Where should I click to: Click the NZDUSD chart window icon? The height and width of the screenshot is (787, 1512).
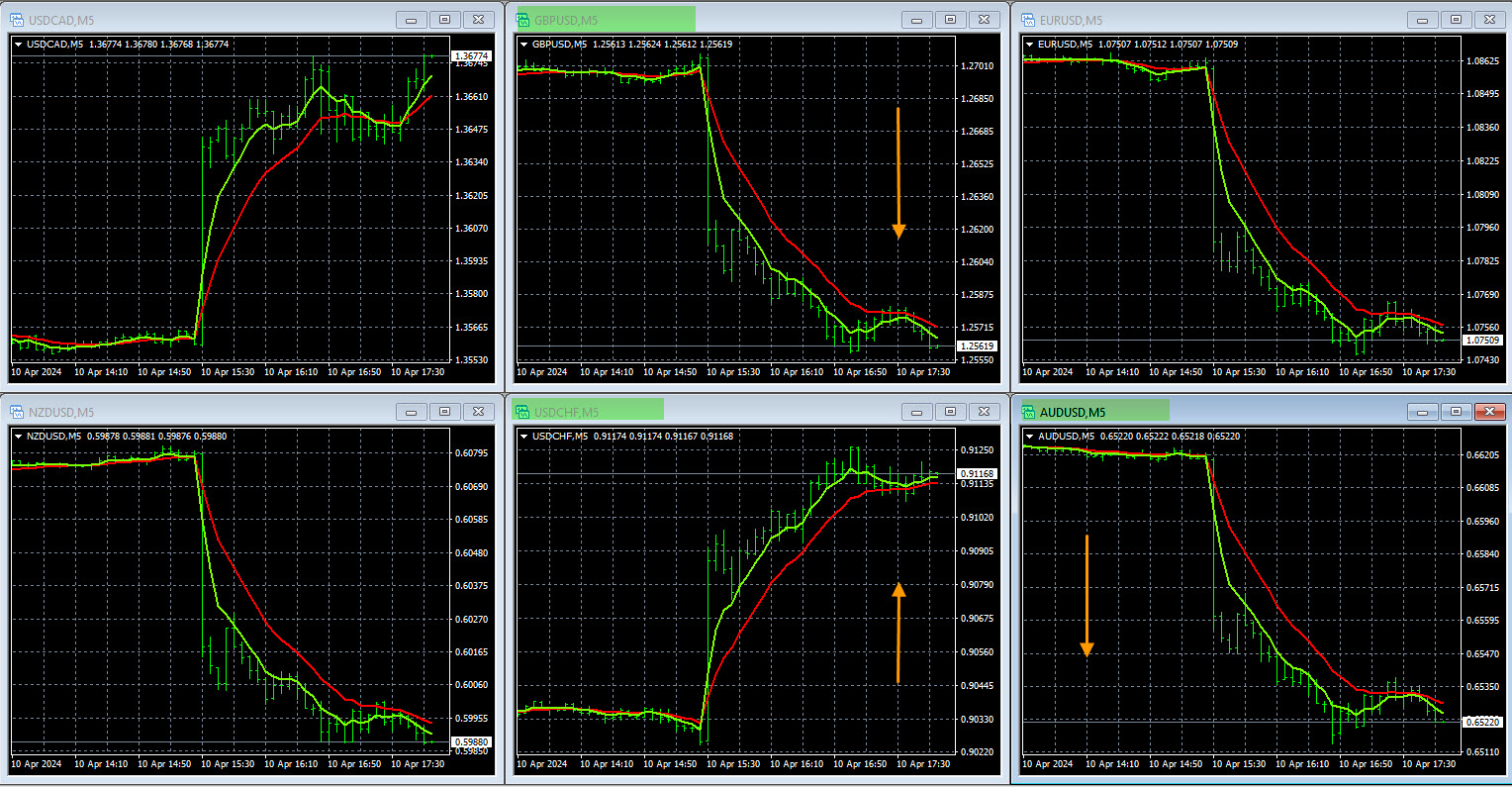17,412
